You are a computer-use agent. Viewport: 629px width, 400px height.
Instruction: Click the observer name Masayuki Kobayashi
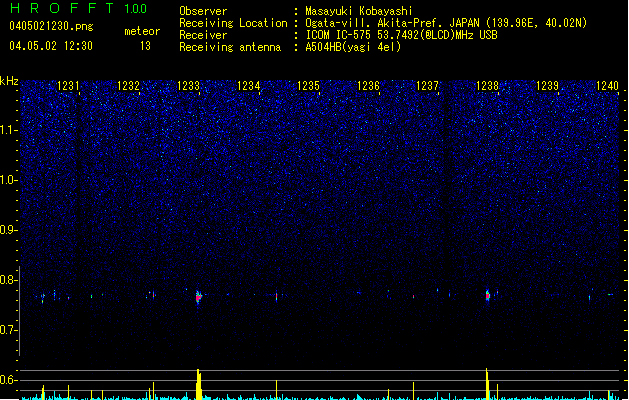pyautogui.click(x=359, y=11)
